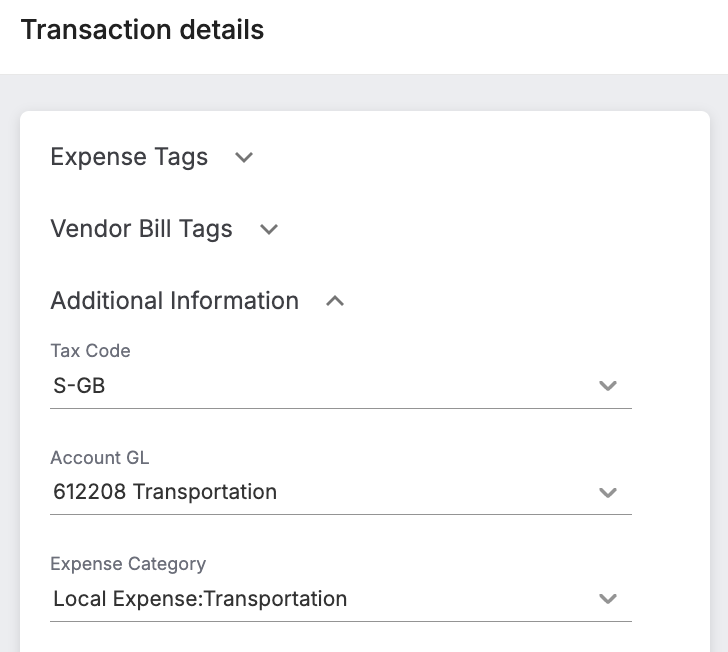Open Expense Category dropdown arrow
Image resolution: width=728 pixels, height=652 pixels.
pos(608,599)
